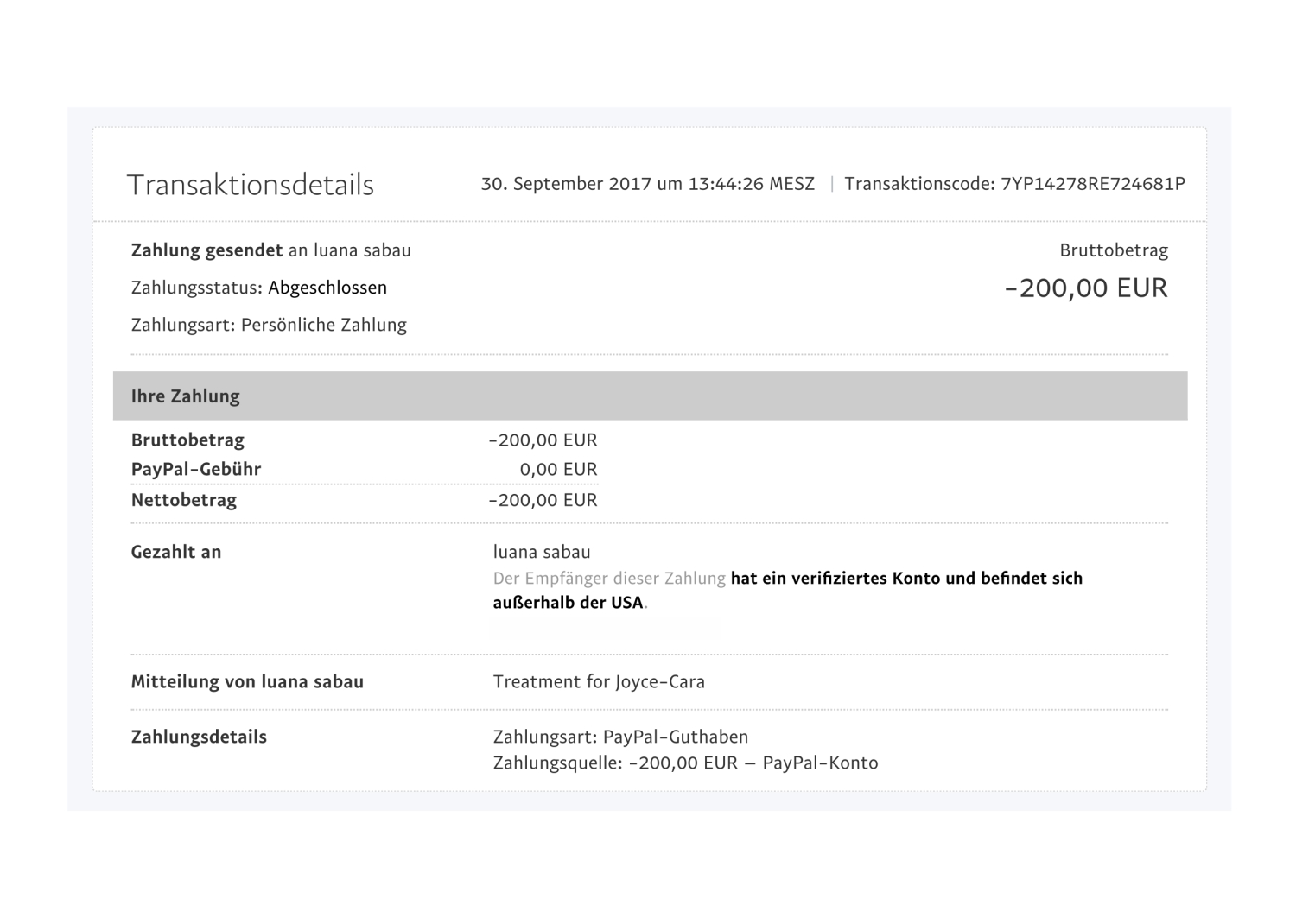Select the large -200,00 EUR amount
Image resolution: width=1296 pixels, height=924 pixels.
(1086, 288)
